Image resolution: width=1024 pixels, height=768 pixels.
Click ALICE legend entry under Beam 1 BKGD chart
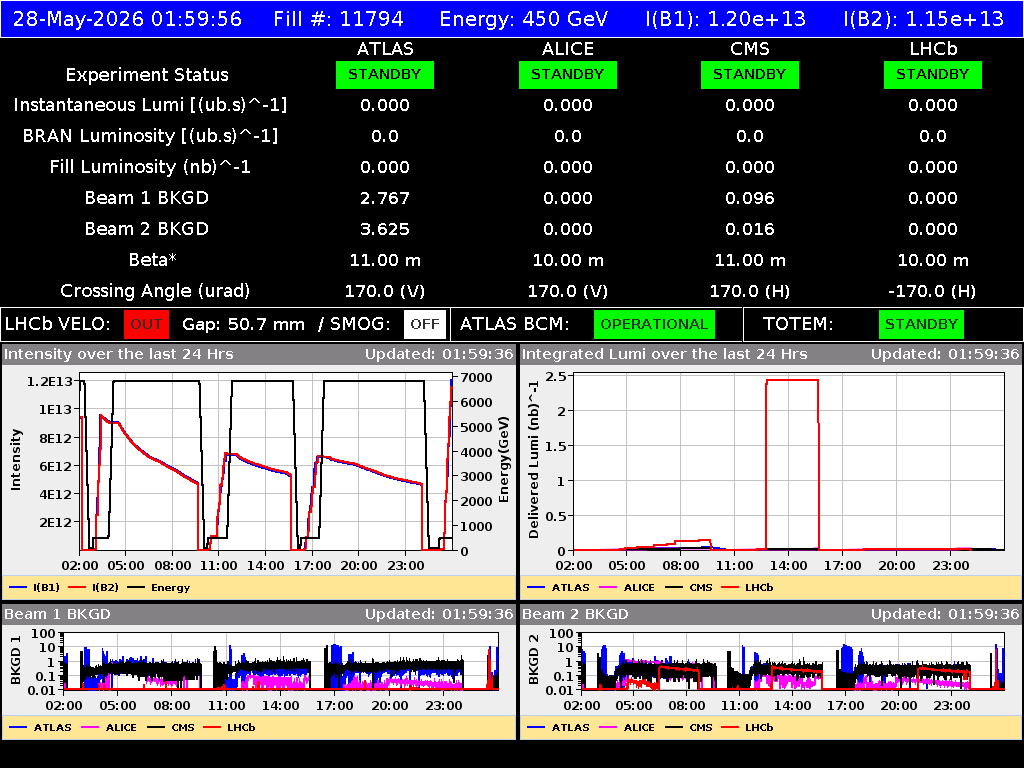click(109, 728)
